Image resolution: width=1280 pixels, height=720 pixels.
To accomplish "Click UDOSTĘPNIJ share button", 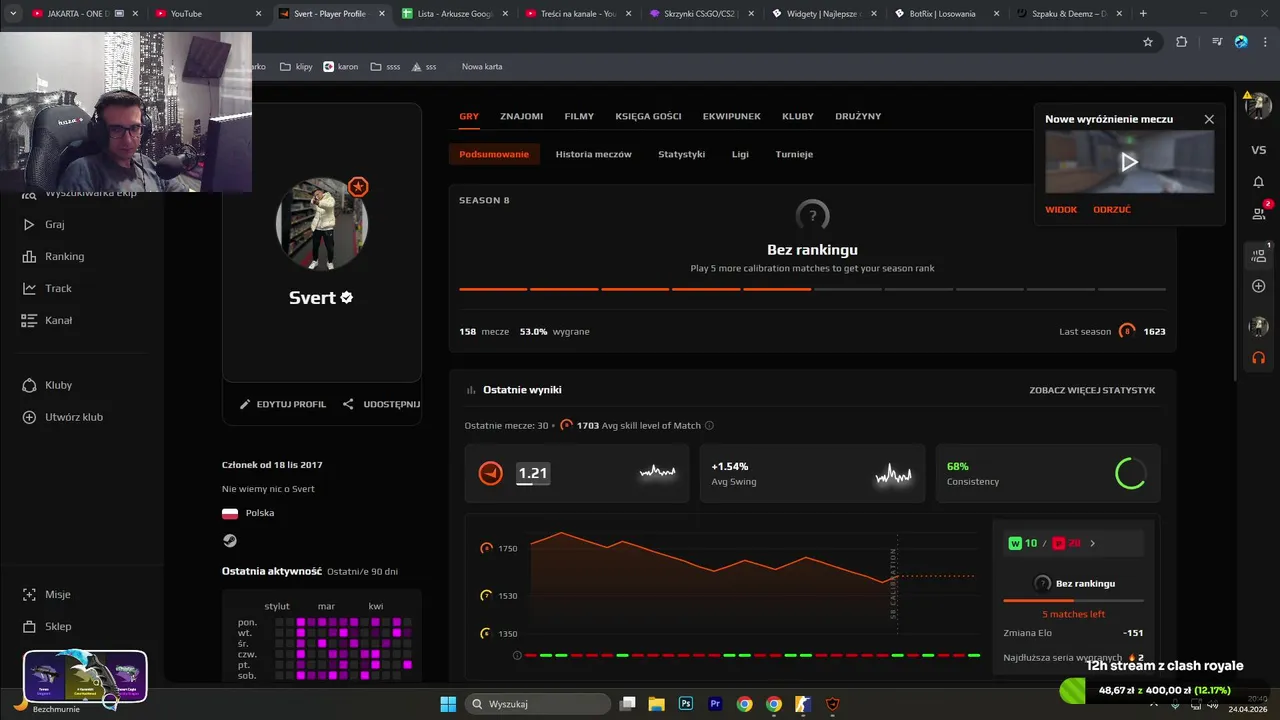I will coord(381,404).
